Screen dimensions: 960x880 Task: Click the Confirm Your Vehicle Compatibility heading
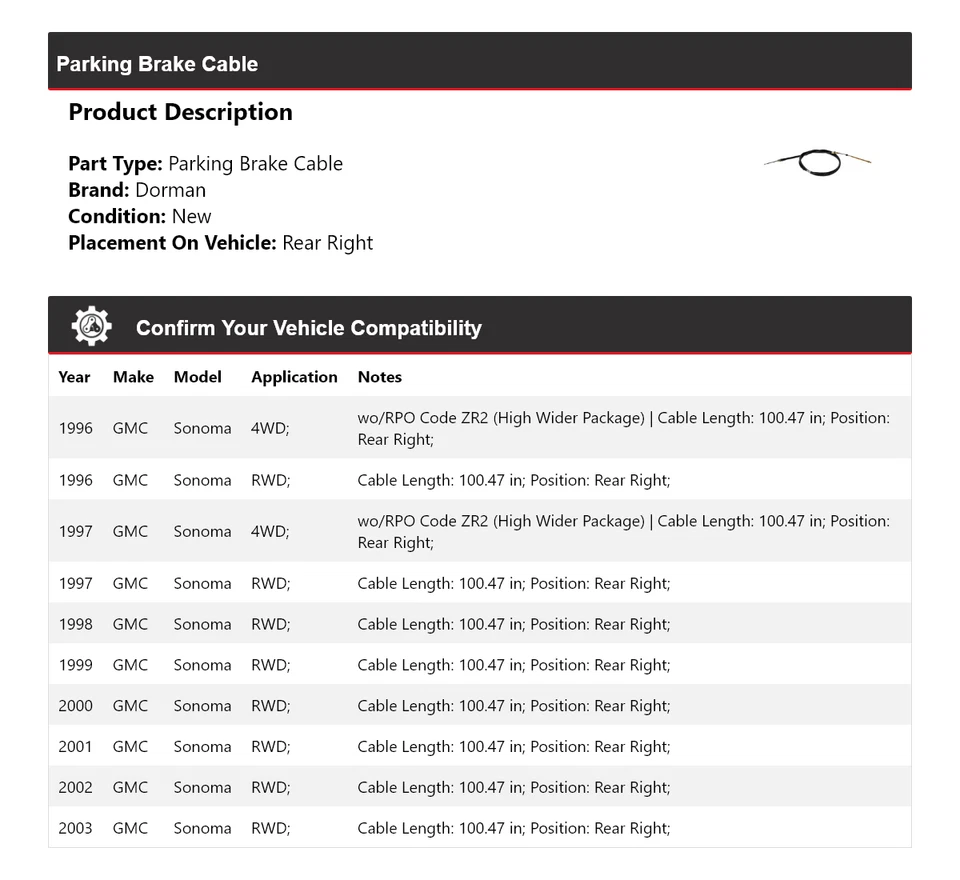click(x=308, y=328)
